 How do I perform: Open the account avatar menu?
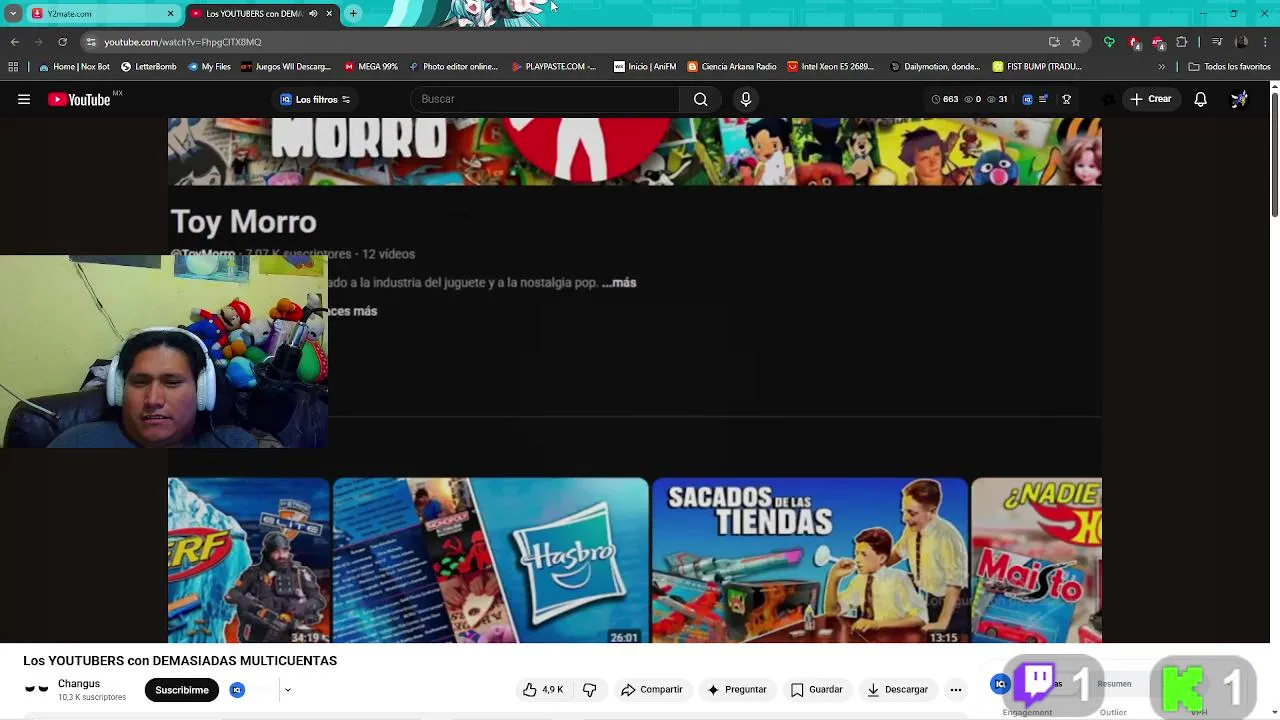[x=1239, y=99]
